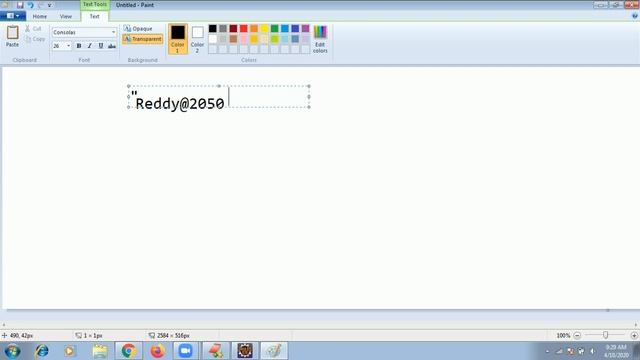Expand the Quick Access Toolbar customize arrow
The image size is (640, 360).
pos(50,5)
